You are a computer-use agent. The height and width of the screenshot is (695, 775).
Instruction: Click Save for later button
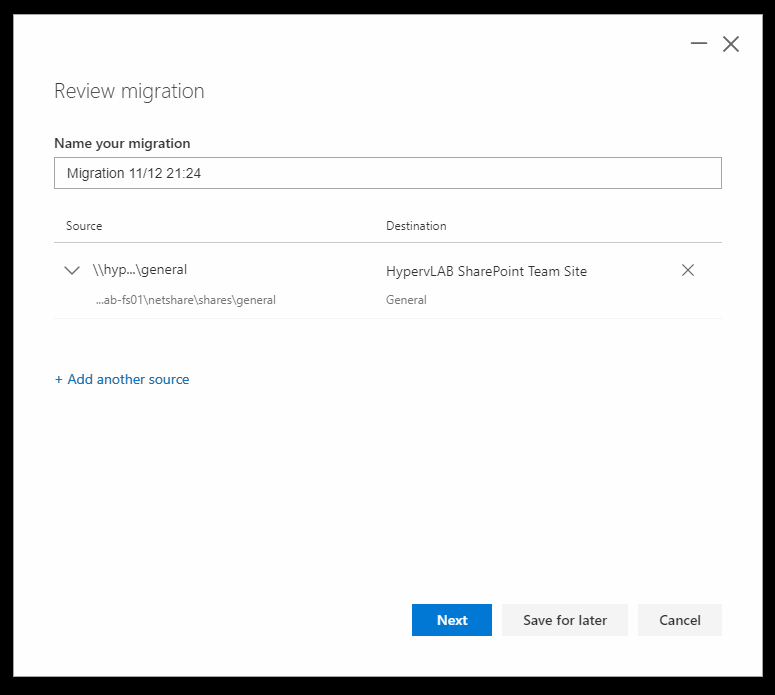click(x=565, y=620)
